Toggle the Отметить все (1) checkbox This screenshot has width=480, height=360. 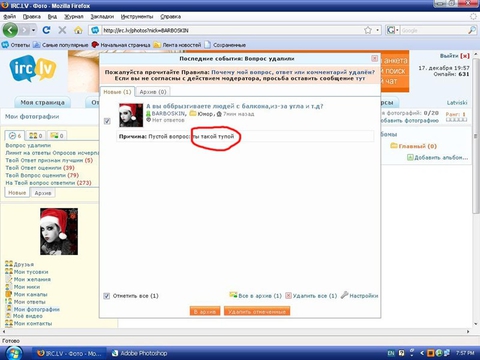tap(107, 296)
